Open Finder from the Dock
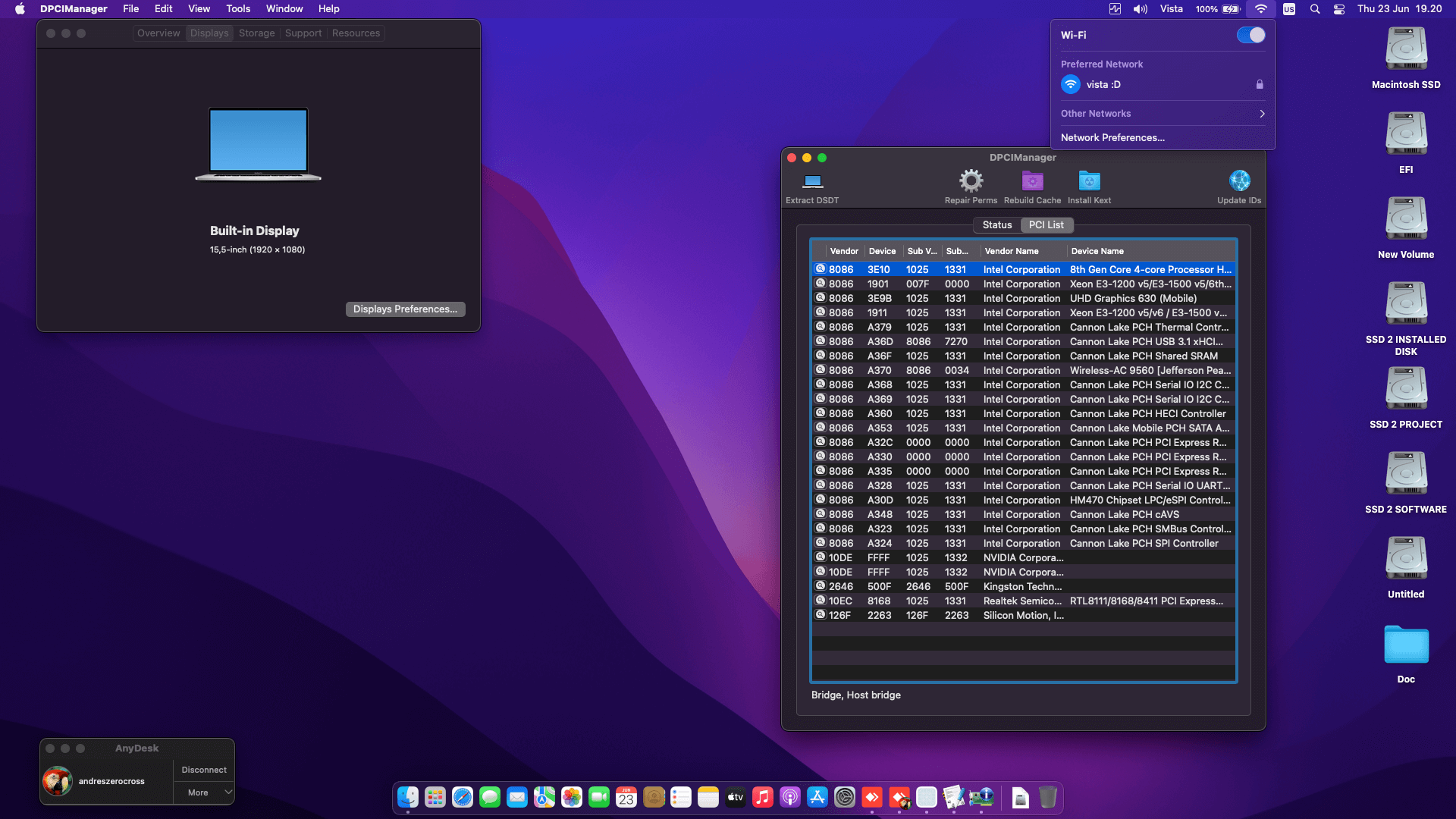This screenshot has height=819, width=1456. click(x=408, y=797)
